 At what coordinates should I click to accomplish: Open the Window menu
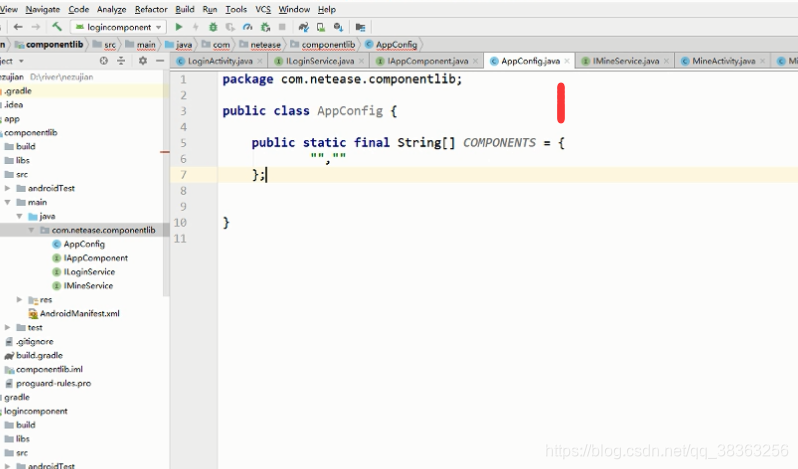click(x=294, y=9)
